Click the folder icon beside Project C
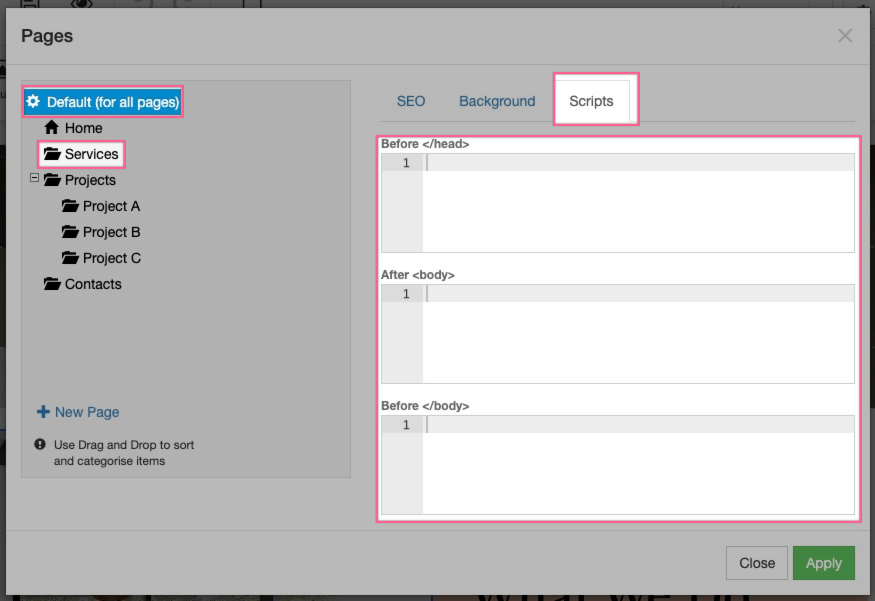 [x=70, y=257]
